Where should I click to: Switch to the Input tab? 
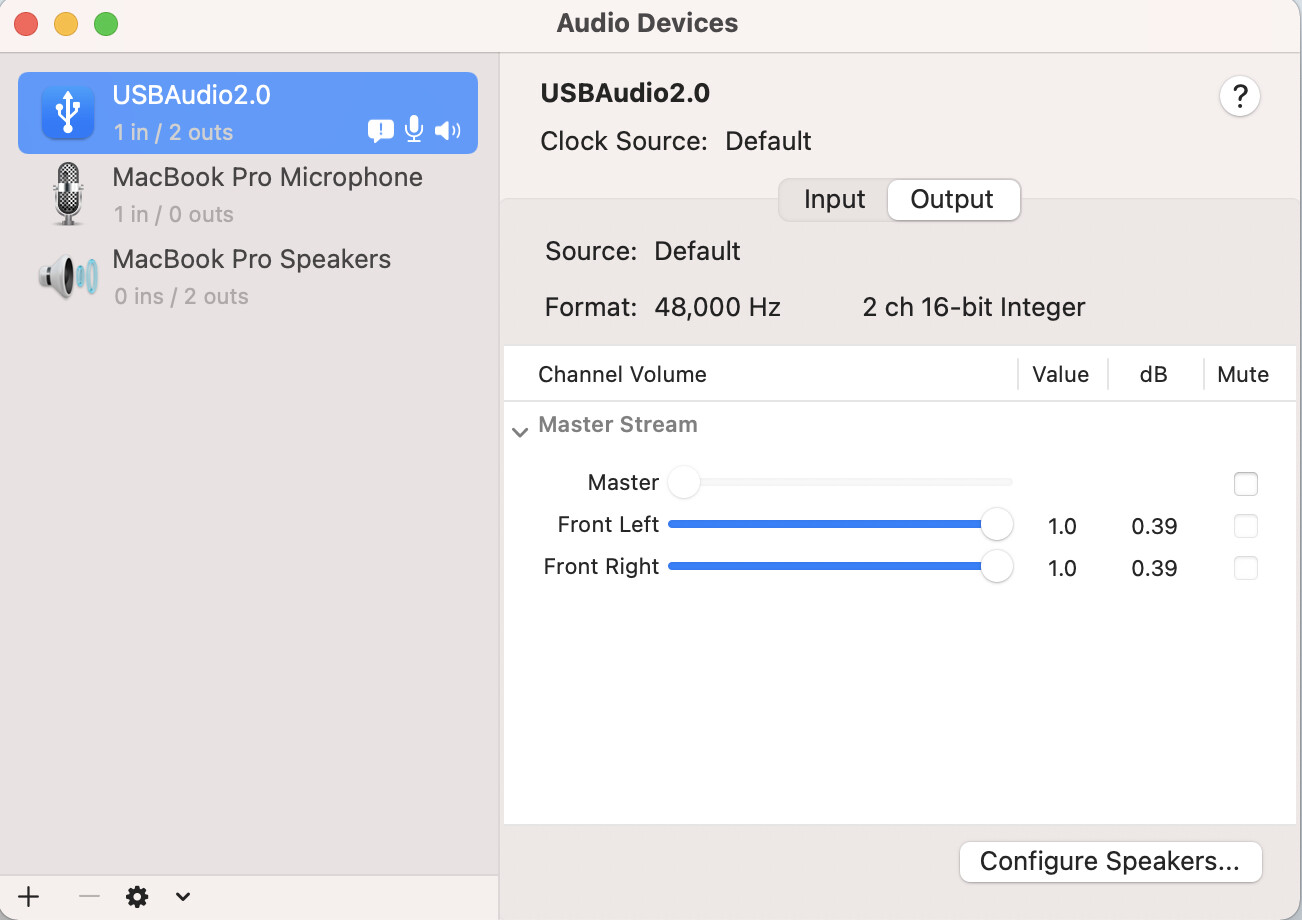click(x=833, y=199)
